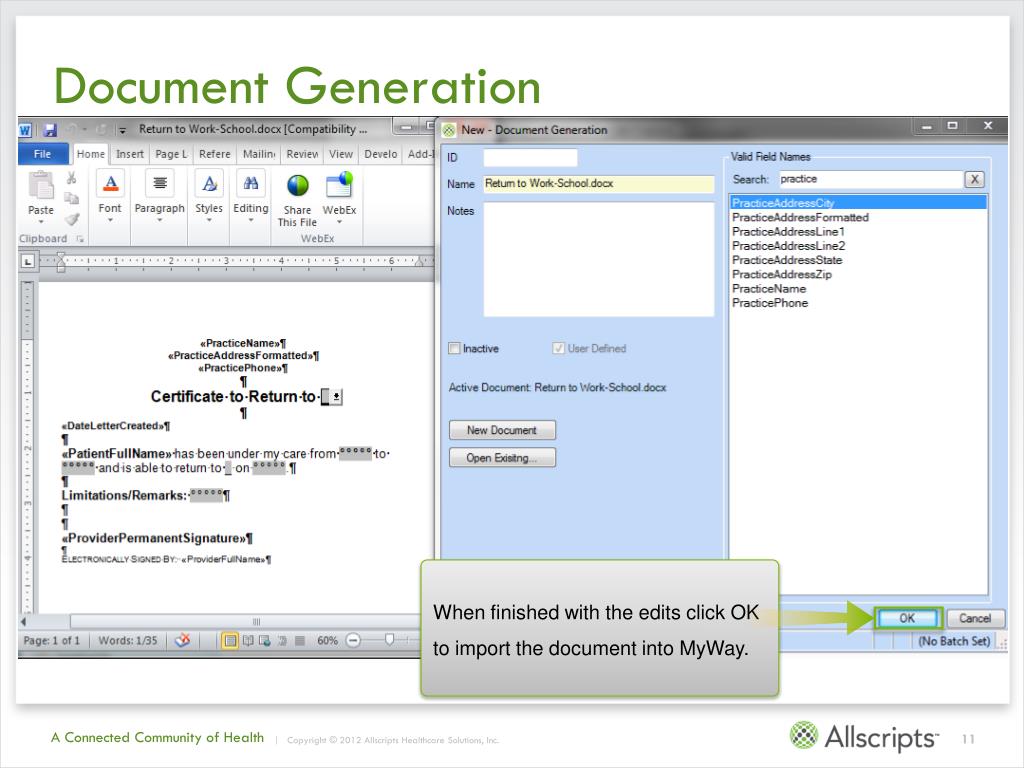
Task: Select PracticeAddressZip in field list
Action: tap(858, 274)
